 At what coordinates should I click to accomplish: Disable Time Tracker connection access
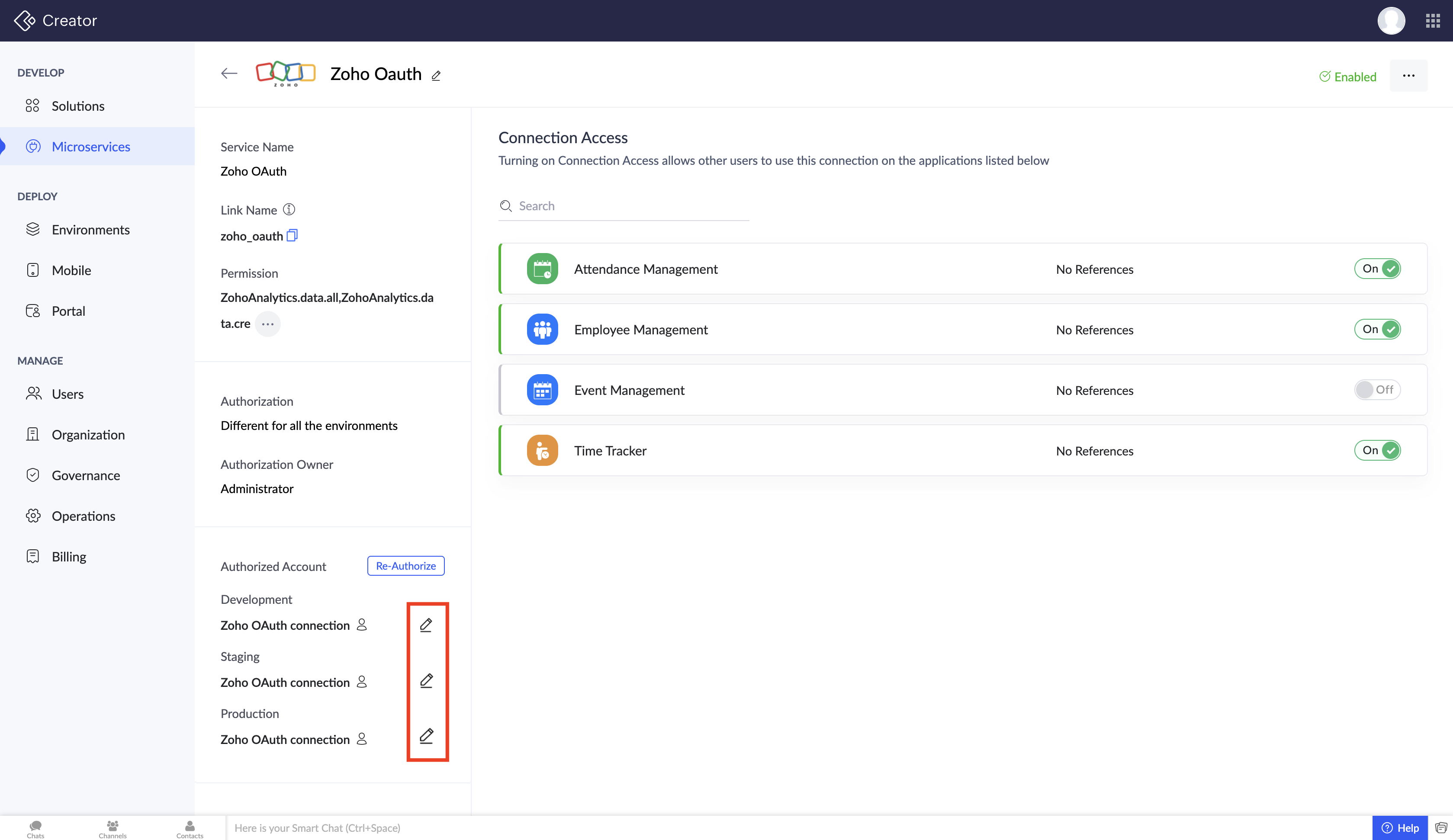click(1377, 450)
